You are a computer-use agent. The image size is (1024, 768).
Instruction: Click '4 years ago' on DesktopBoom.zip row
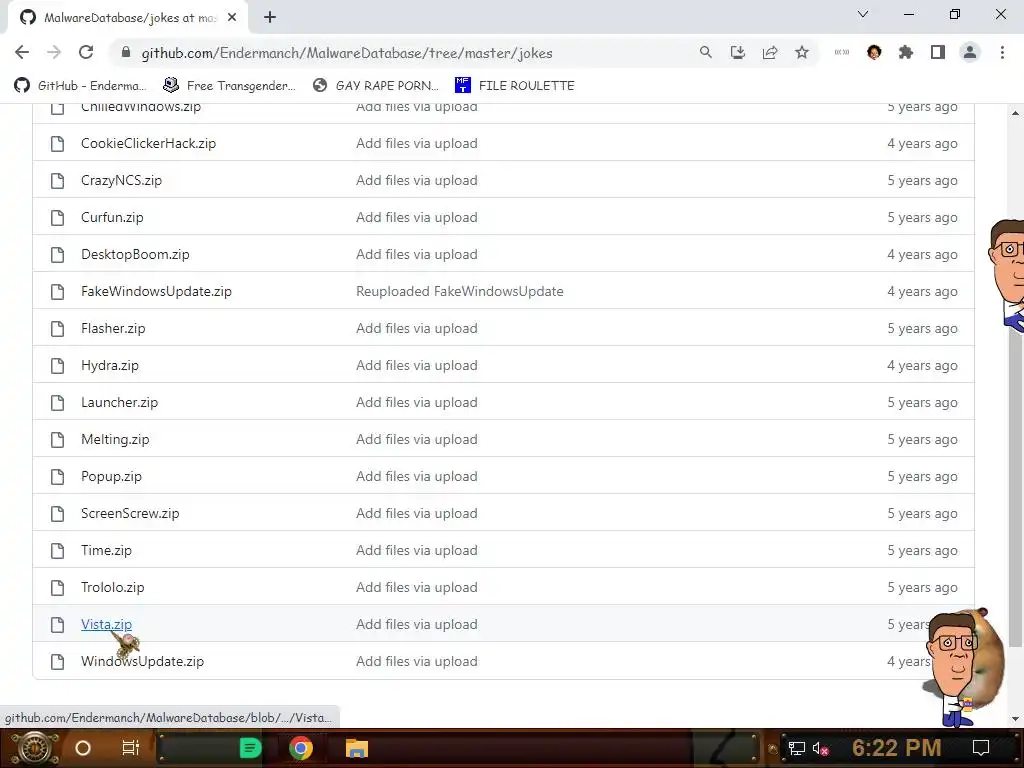coord(922,255)
